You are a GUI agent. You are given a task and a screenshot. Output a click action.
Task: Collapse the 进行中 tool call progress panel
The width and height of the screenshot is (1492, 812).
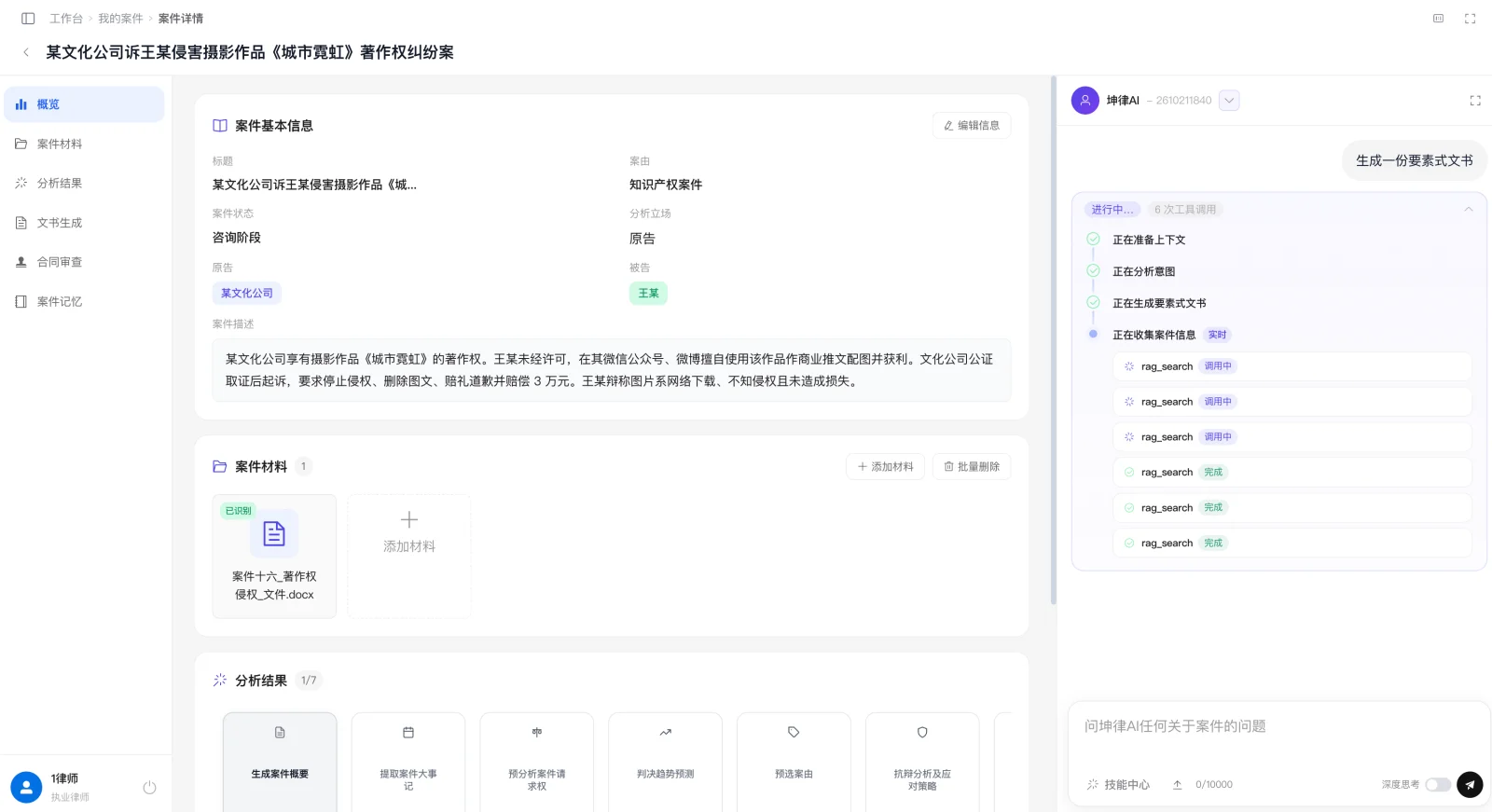click(1469, 210)
